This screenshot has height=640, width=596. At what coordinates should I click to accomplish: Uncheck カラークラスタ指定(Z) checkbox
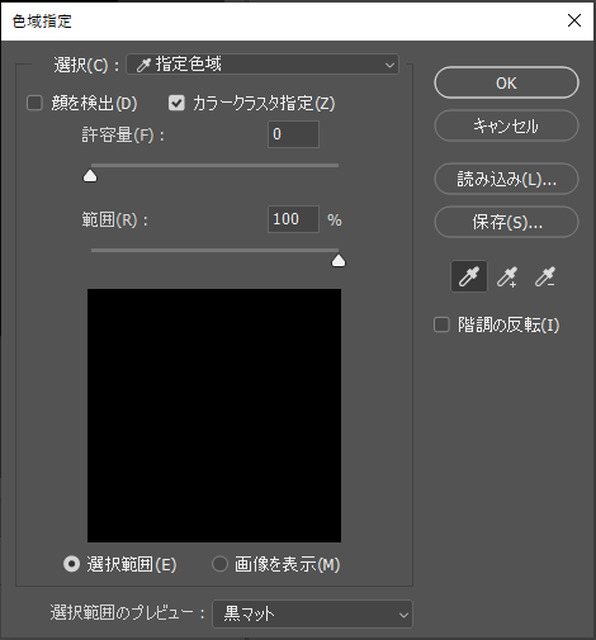click(x=176, y=103)
